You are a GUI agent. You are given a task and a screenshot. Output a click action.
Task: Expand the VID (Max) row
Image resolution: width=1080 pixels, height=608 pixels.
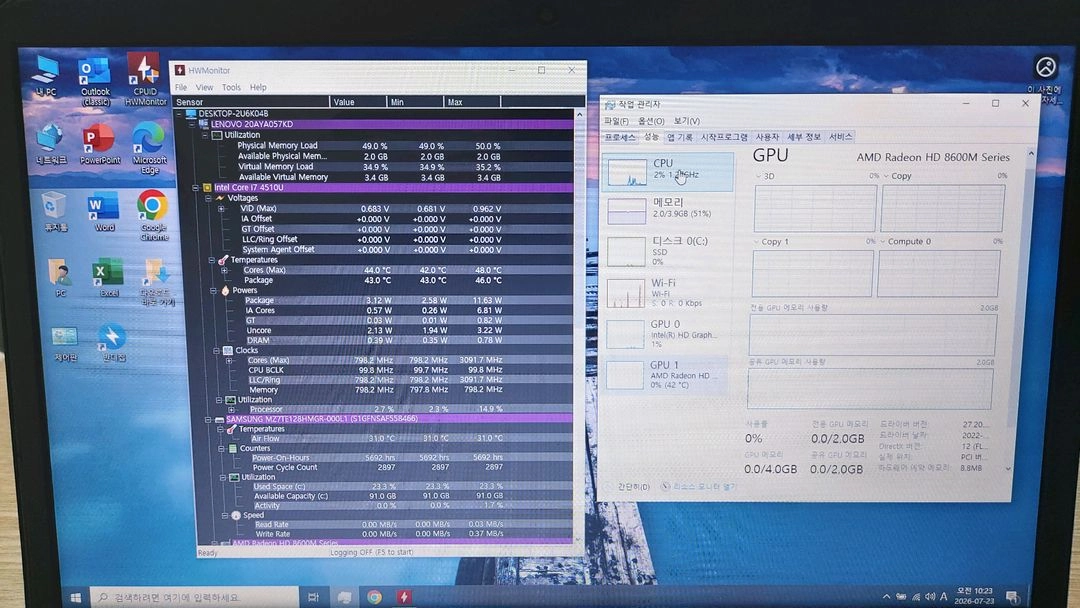222,209
